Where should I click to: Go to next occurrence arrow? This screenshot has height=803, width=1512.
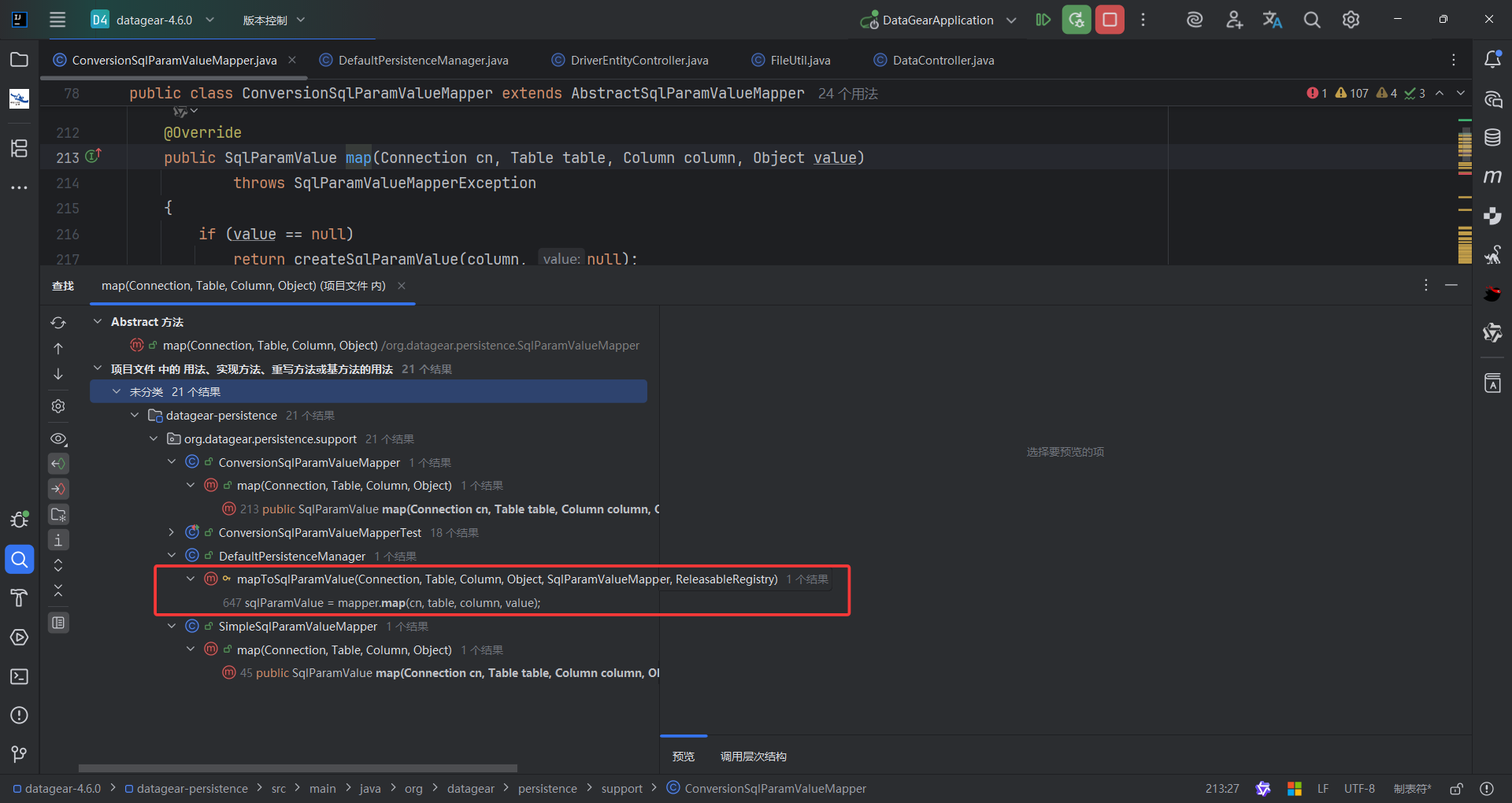click(x=58, y=374)
